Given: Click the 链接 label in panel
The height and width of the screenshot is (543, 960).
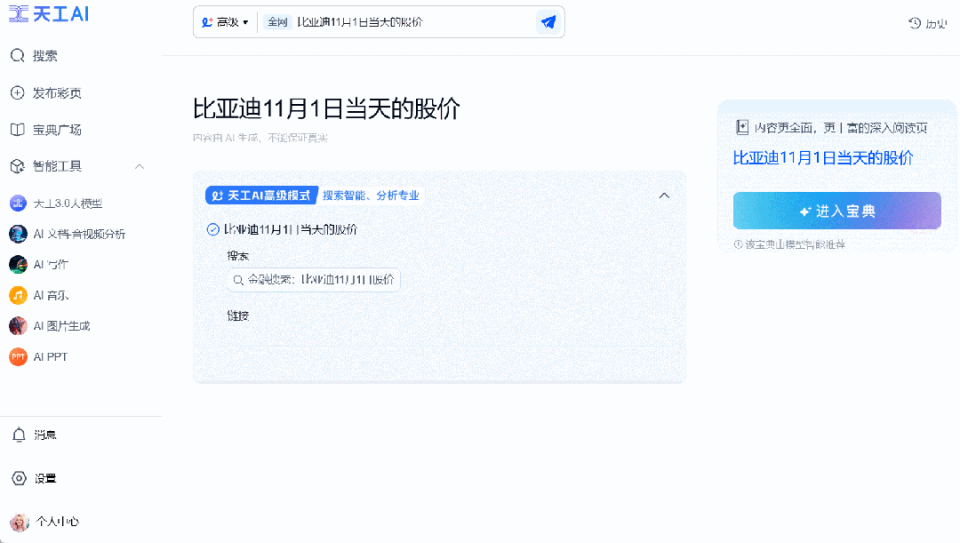Looking at the screenshot, I should tap(238, 316).
